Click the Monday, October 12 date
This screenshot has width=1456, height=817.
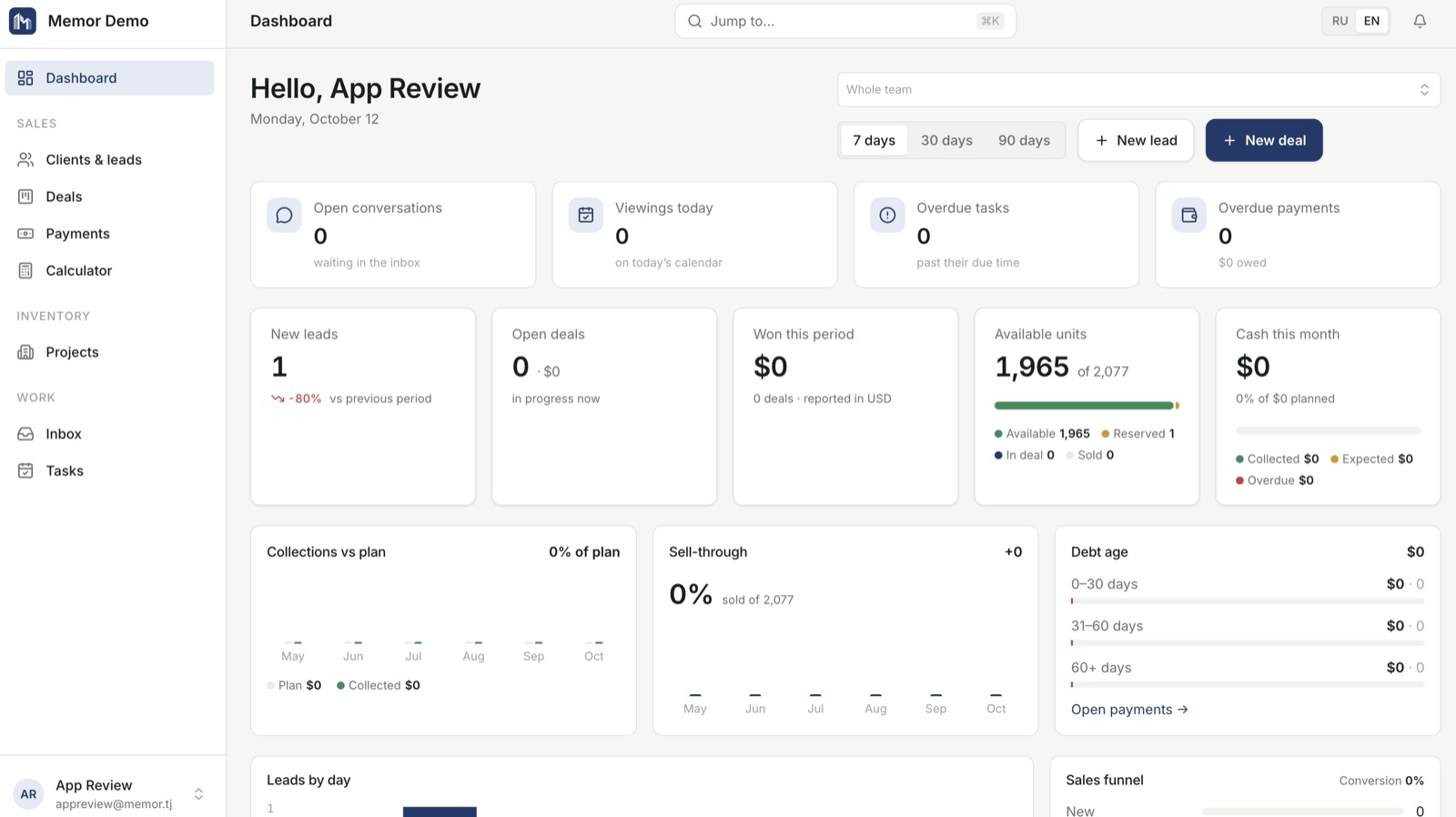tap(315, 119)
